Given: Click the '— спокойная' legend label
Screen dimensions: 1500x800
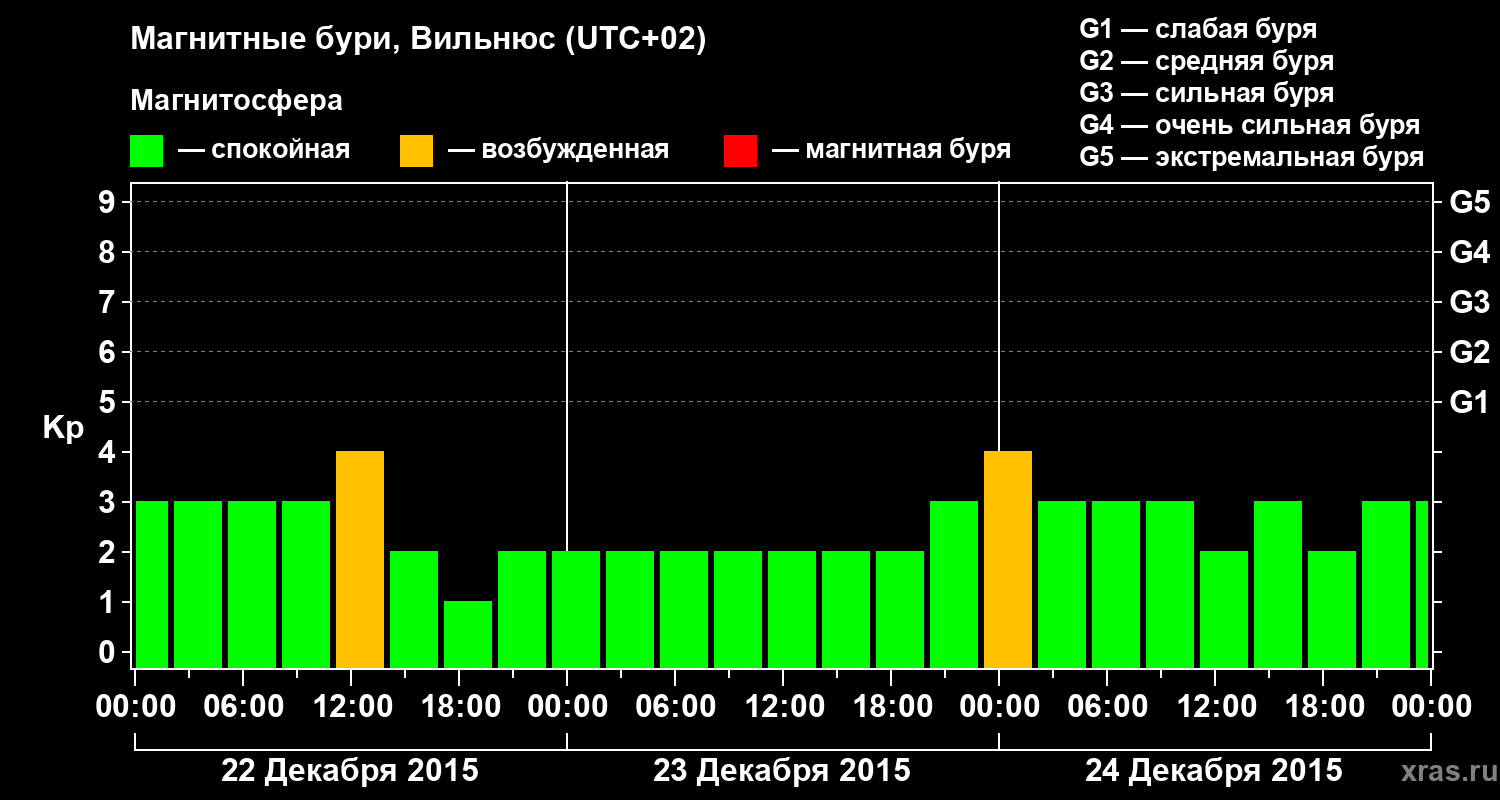Looking at the screenshot, I should [x=264, y=150].
